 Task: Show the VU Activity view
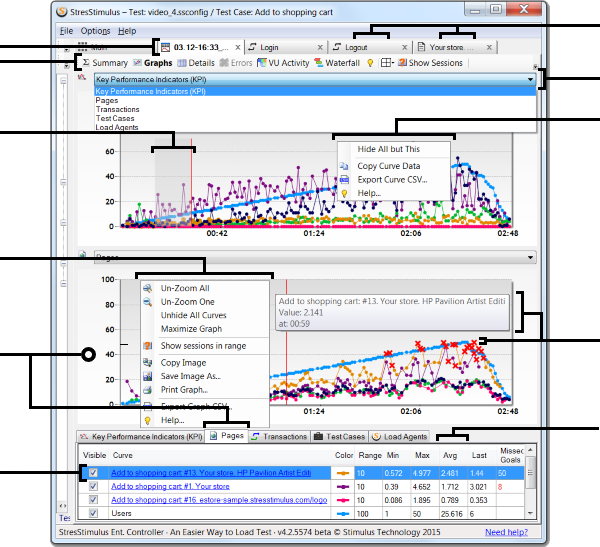coord(283,63)
